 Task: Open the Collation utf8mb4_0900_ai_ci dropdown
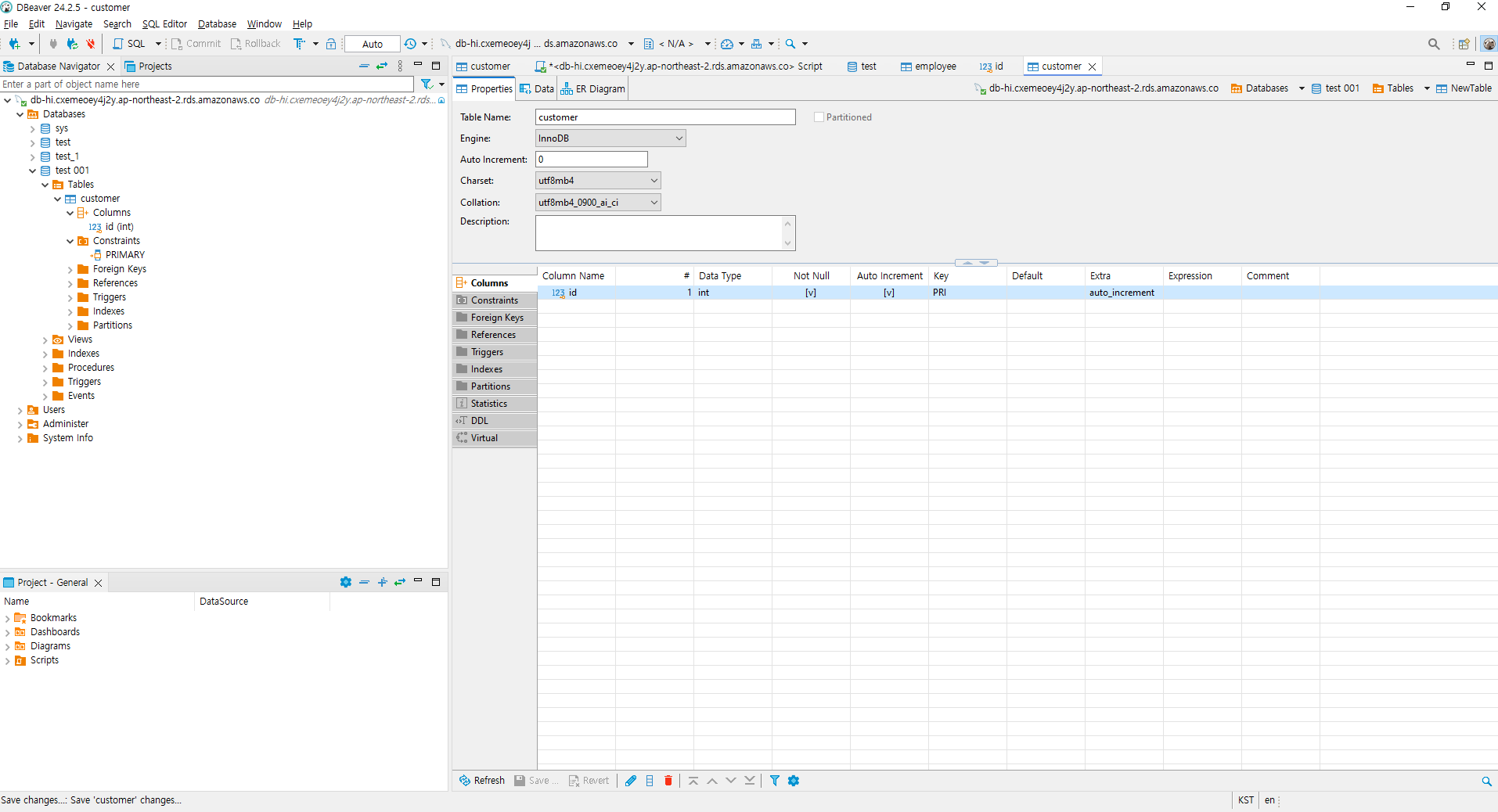pyautogui.click(x=598, y=203)
